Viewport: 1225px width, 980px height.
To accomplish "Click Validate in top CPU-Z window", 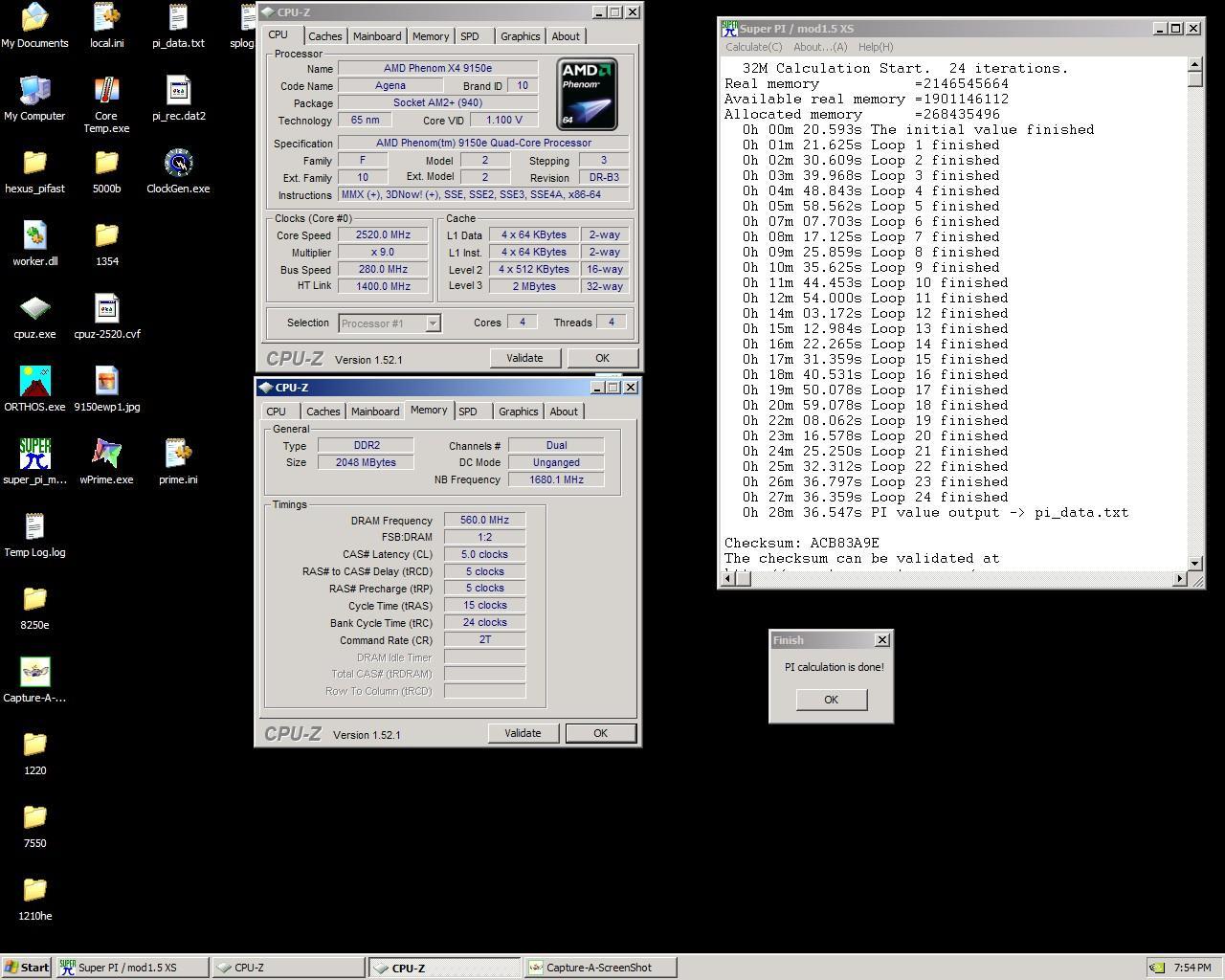I will click(x=524, y=358).
